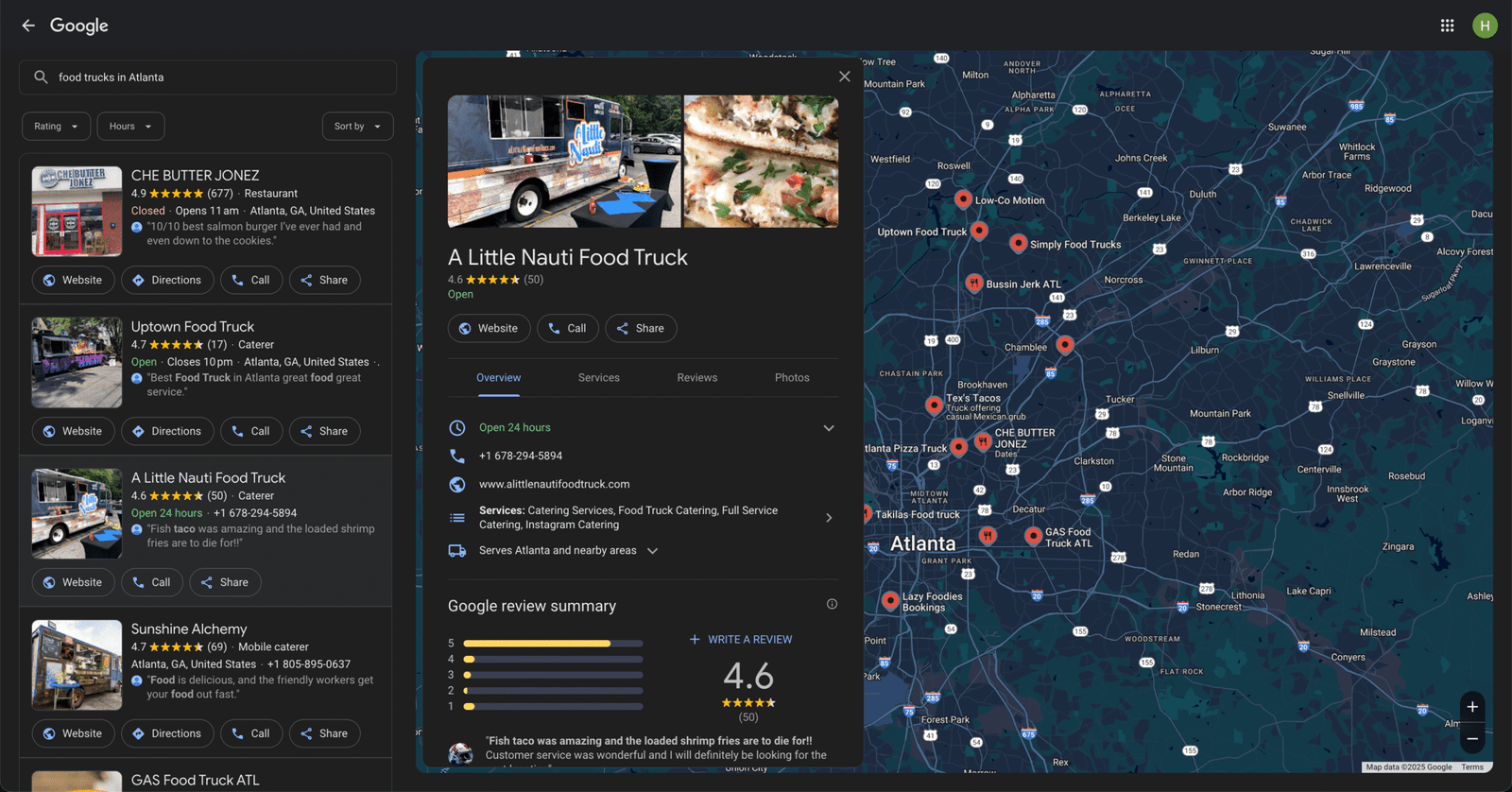Close the A Little Nauti details panel

844,77
